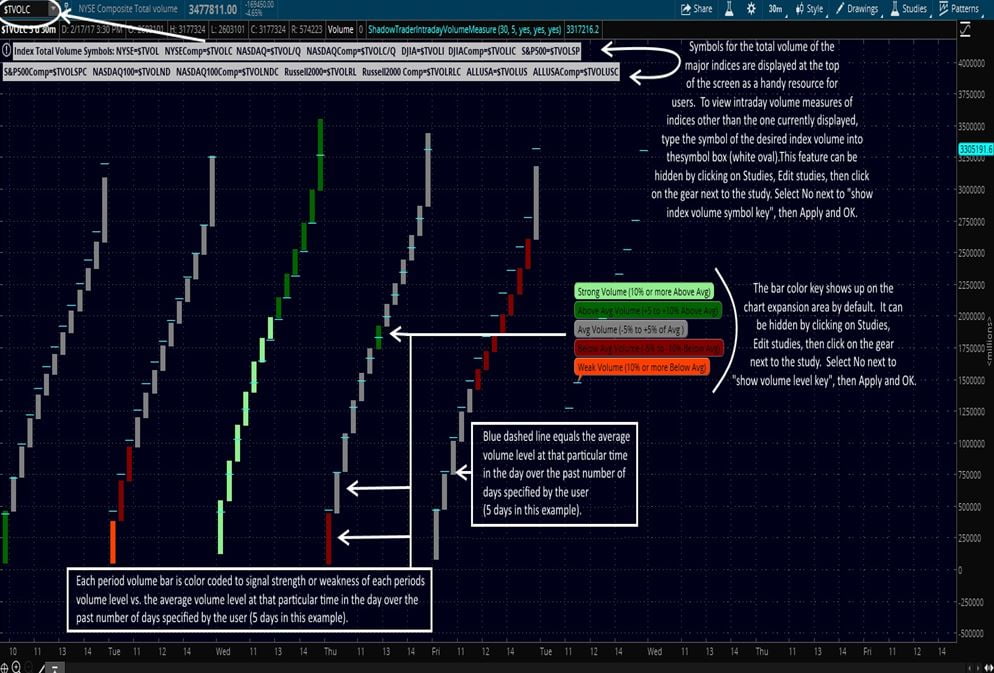Open the Patterns menu
The width and height of the screenshot is (994, 673).
(x=959, y=9)
